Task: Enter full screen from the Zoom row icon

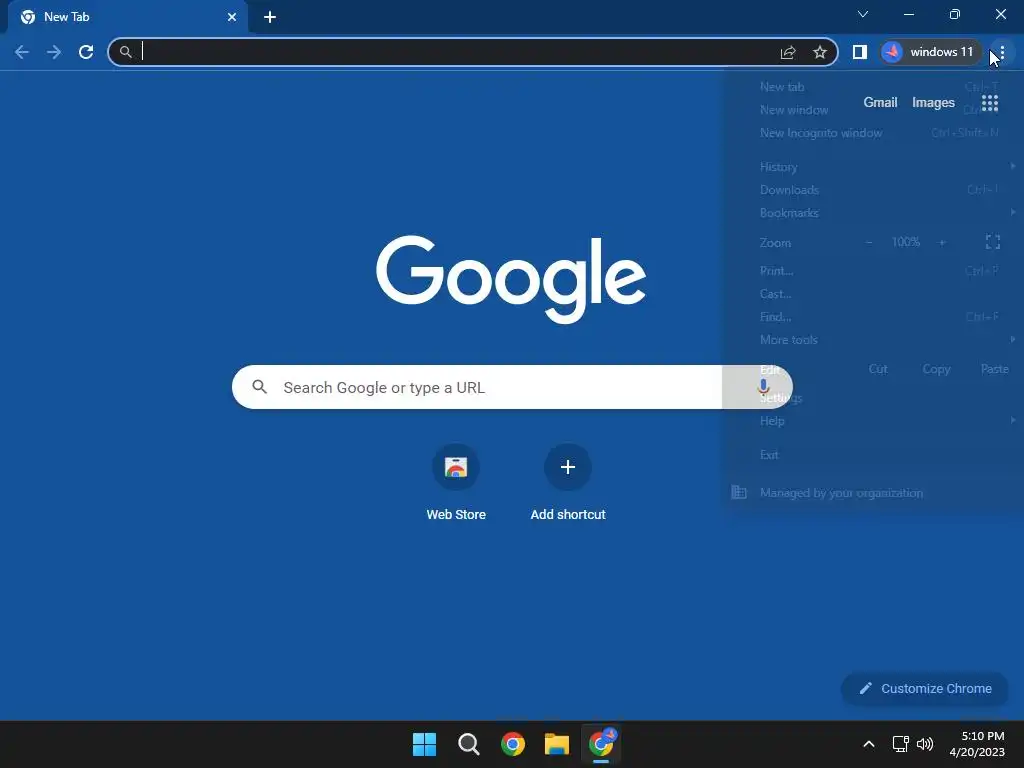Action: coord(993,242)
